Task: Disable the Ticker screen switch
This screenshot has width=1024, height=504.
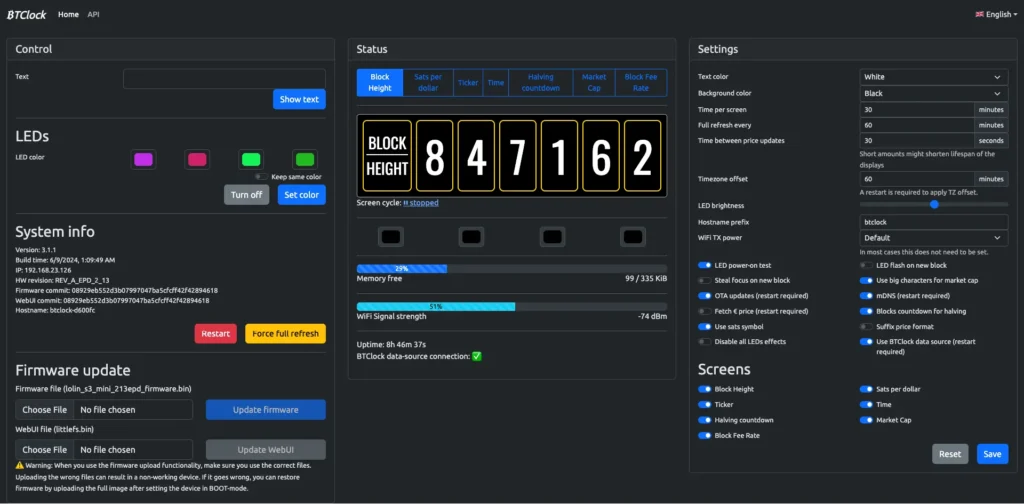Action: click(705, 405)
